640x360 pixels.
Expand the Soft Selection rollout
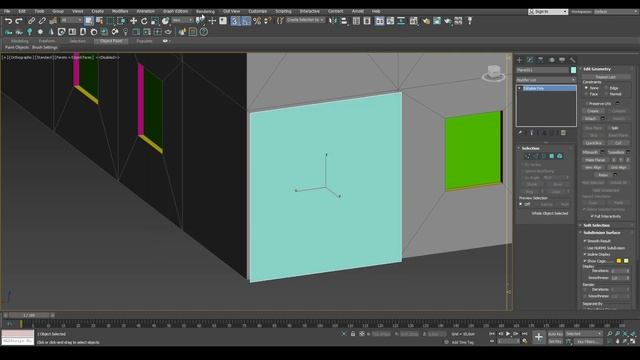coord(596,225)
